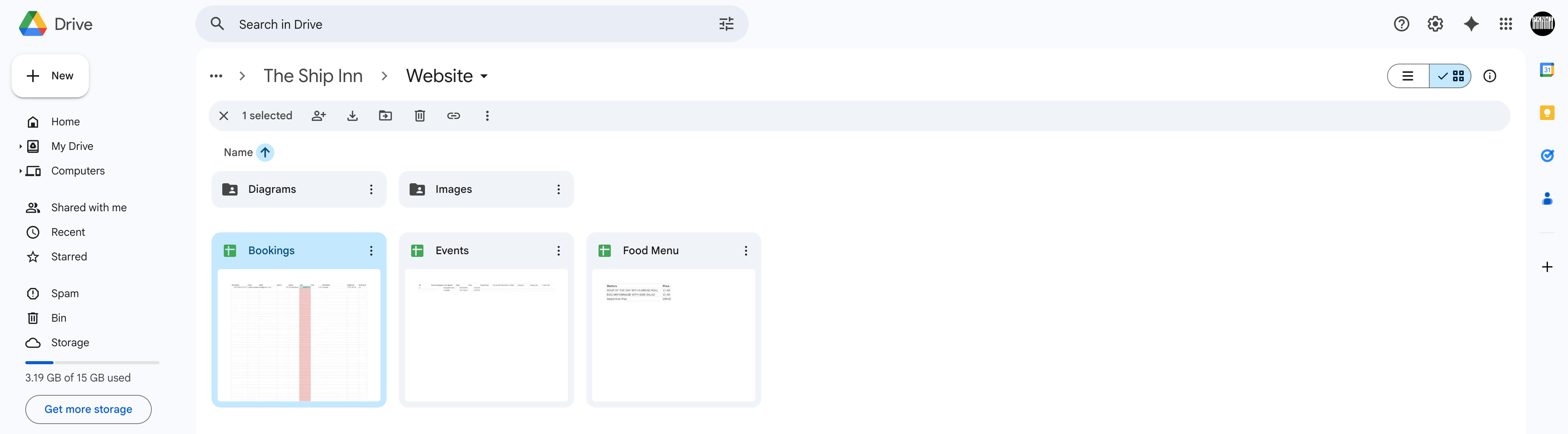Image resolution: width=1568 pixels, height=434 pixels.
Task: Open the Name sort options
Action: (x=238, y=152)
